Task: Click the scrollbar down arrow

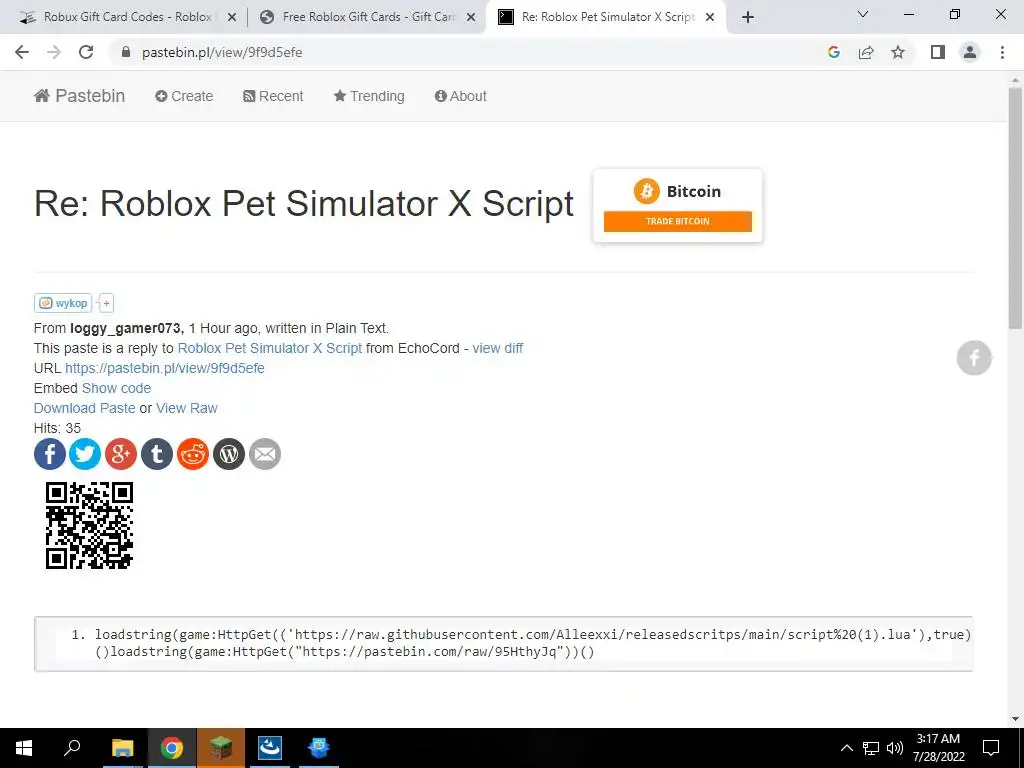Action: coord(1015,719)
